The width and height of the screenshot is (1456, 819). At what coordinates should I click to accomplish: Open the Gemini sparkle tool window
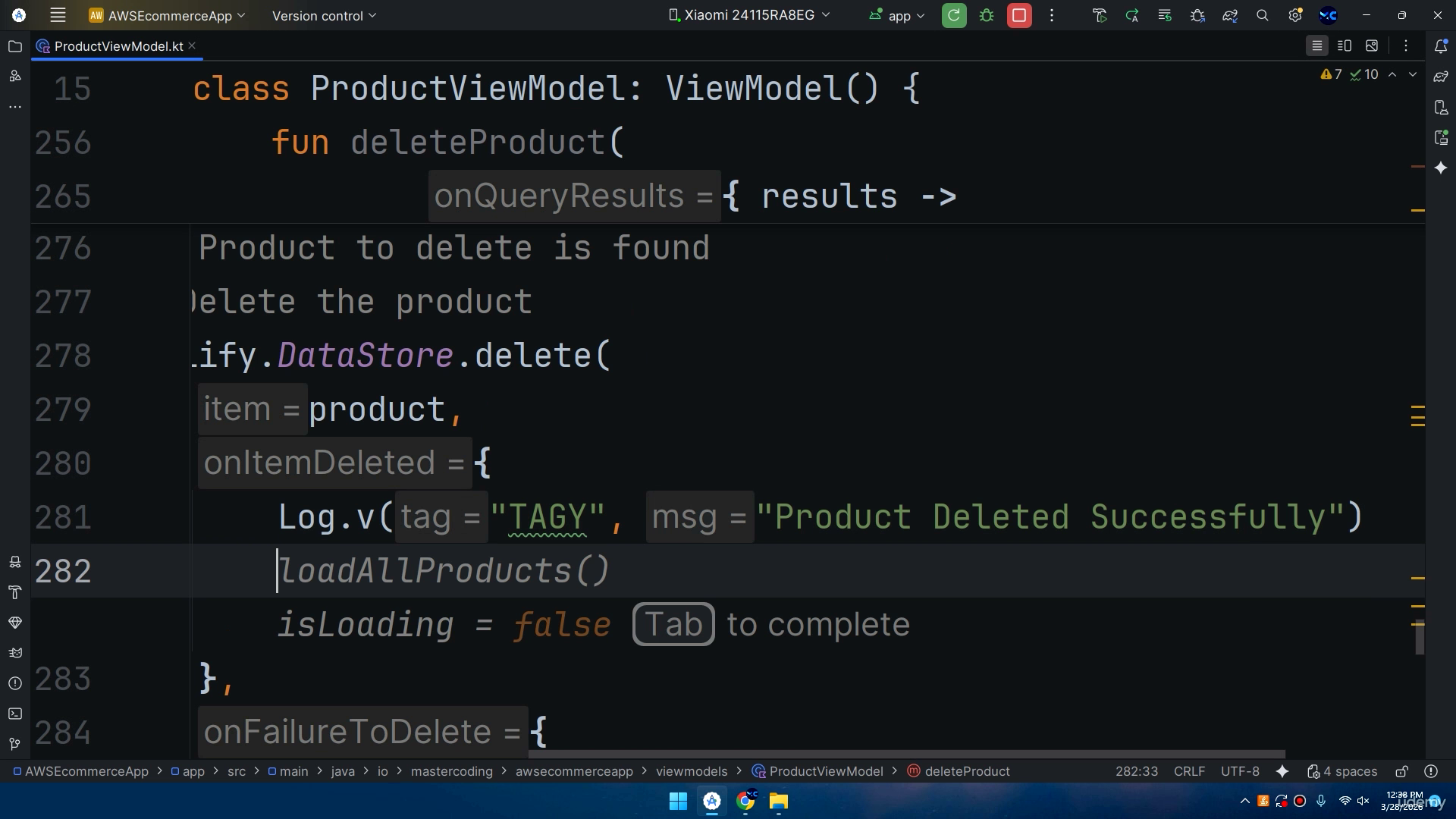click(1441, 168)
